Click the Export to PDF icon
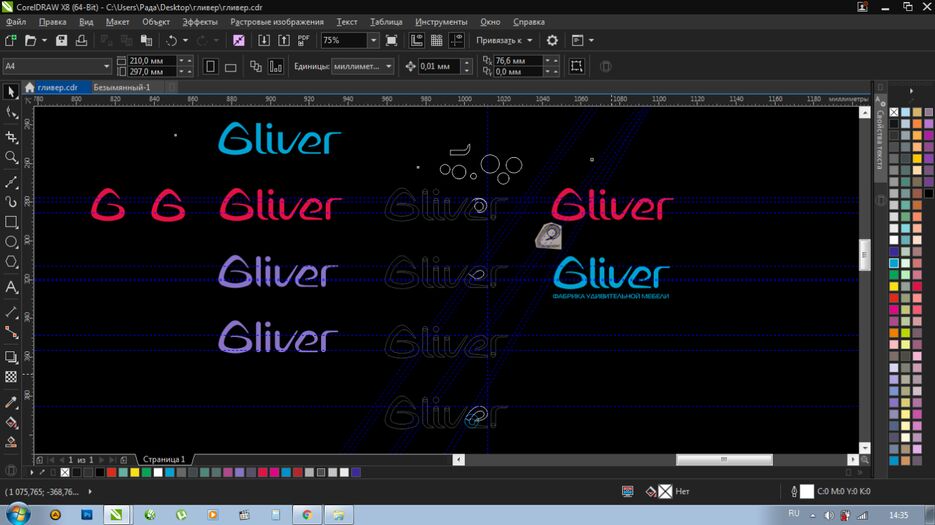 [x=304, y=41]
